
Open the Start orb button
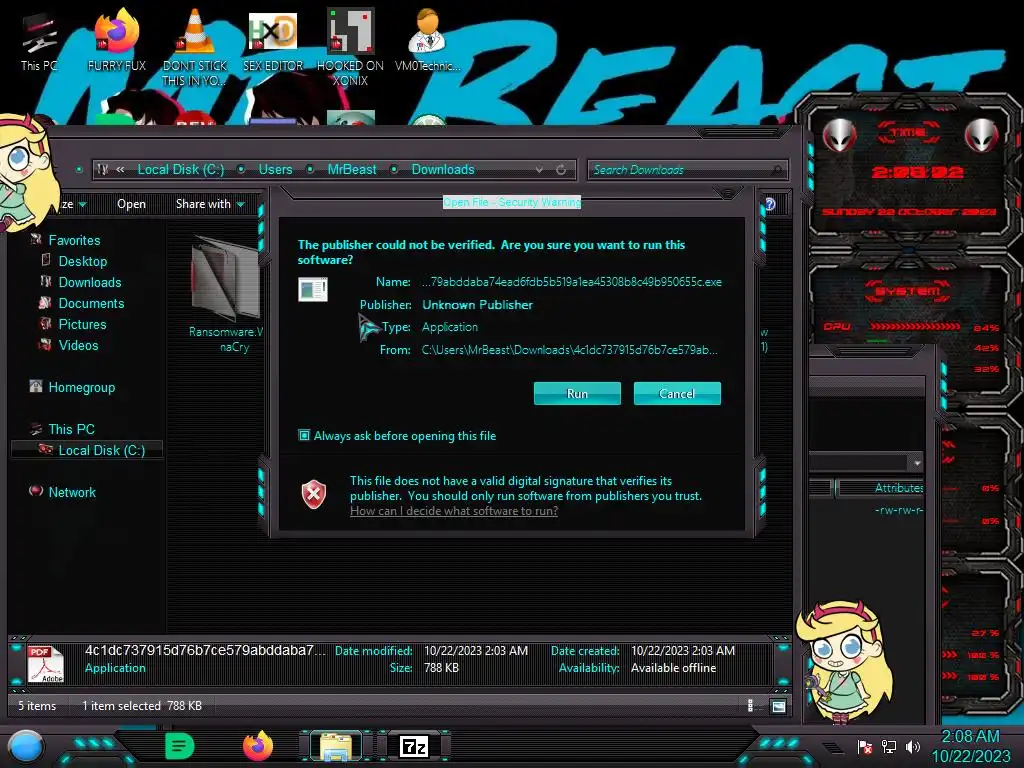pos(26,746)
